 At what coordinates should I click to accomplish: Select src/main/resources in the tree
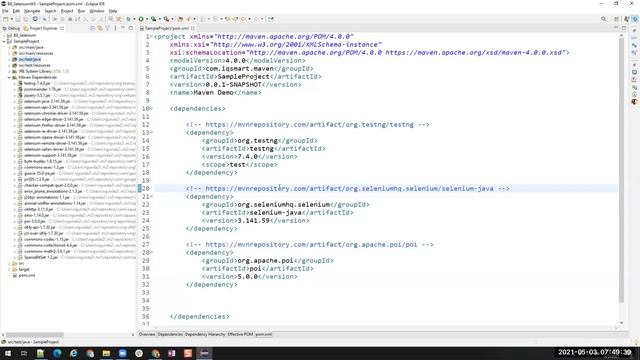point(36,53)
